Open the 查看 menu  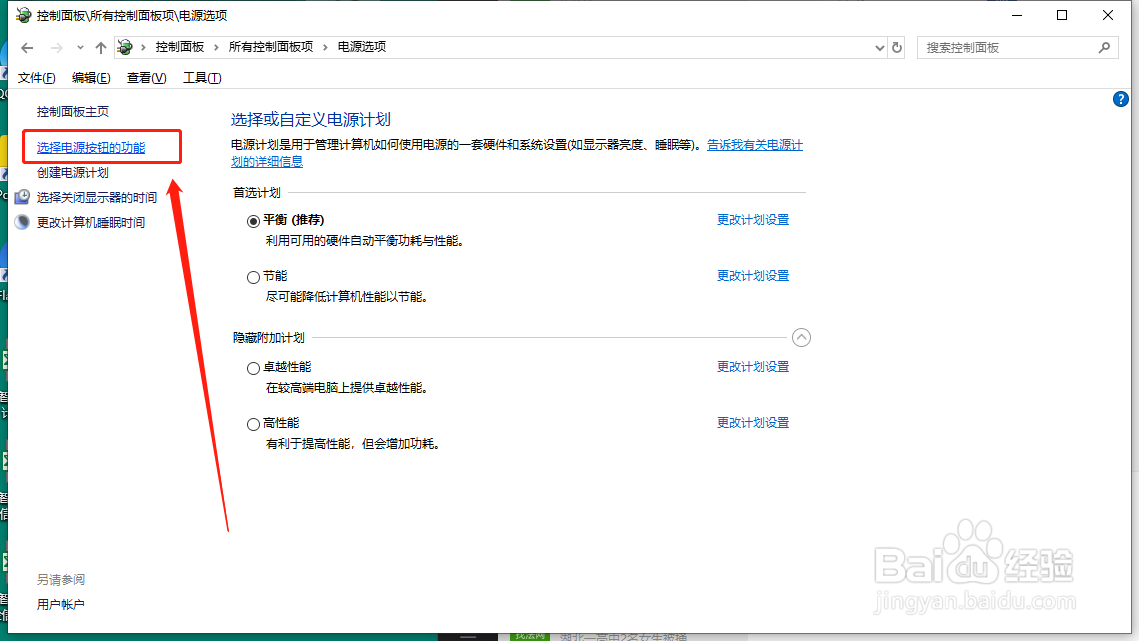(x=145, y=77)
